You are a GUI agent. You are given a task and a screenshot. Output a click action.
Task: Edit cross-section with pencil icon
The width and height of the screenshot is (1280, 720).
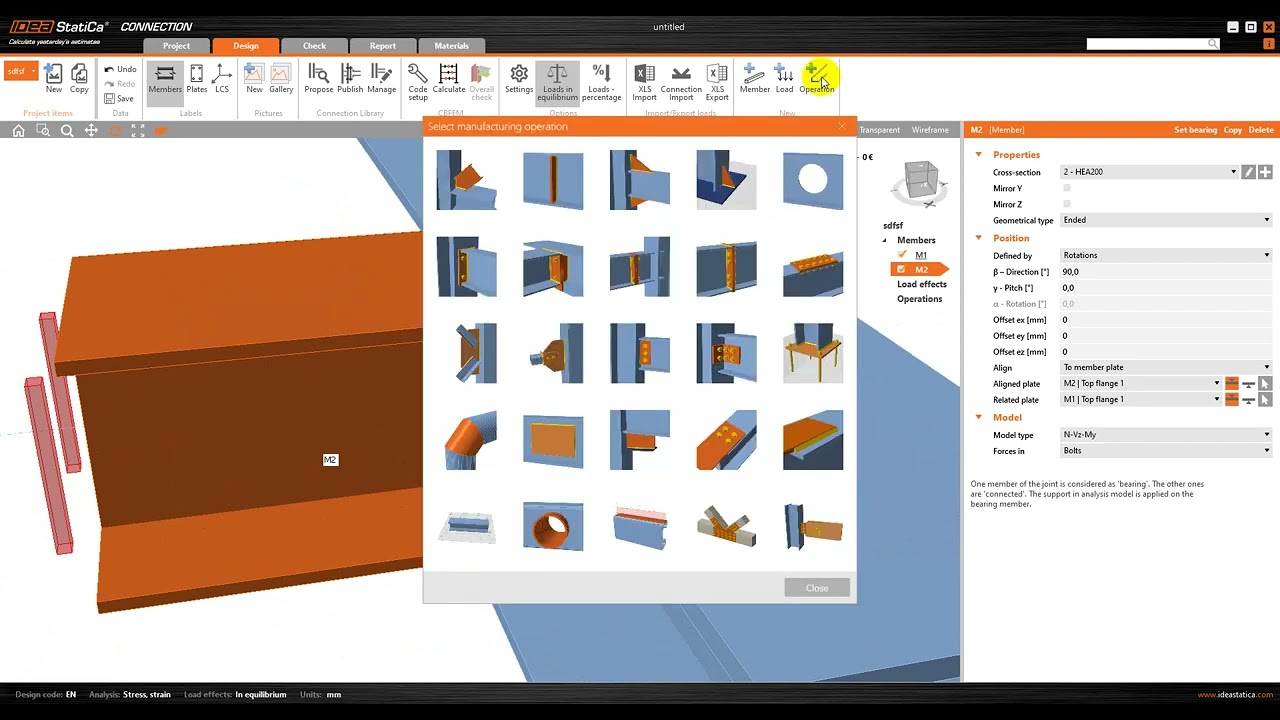[1248, 172]
